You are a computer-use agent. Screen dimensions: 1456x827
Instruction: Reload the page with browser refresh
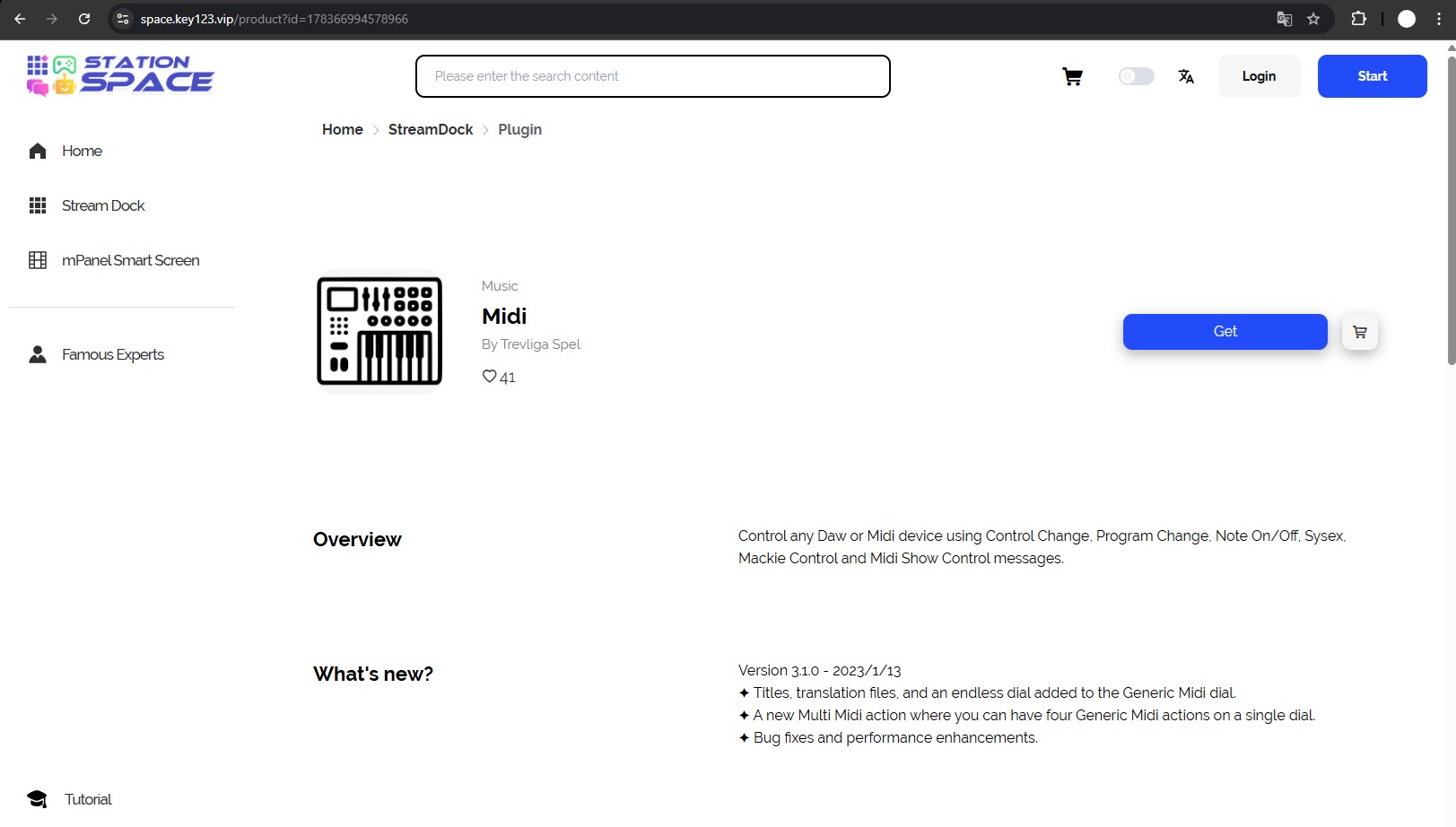(84, 19)
